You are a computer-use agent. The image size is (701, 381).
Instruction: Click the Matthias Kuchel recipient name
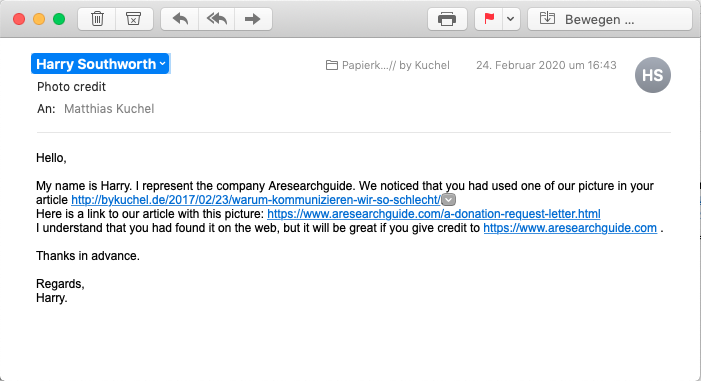(109, 109)
